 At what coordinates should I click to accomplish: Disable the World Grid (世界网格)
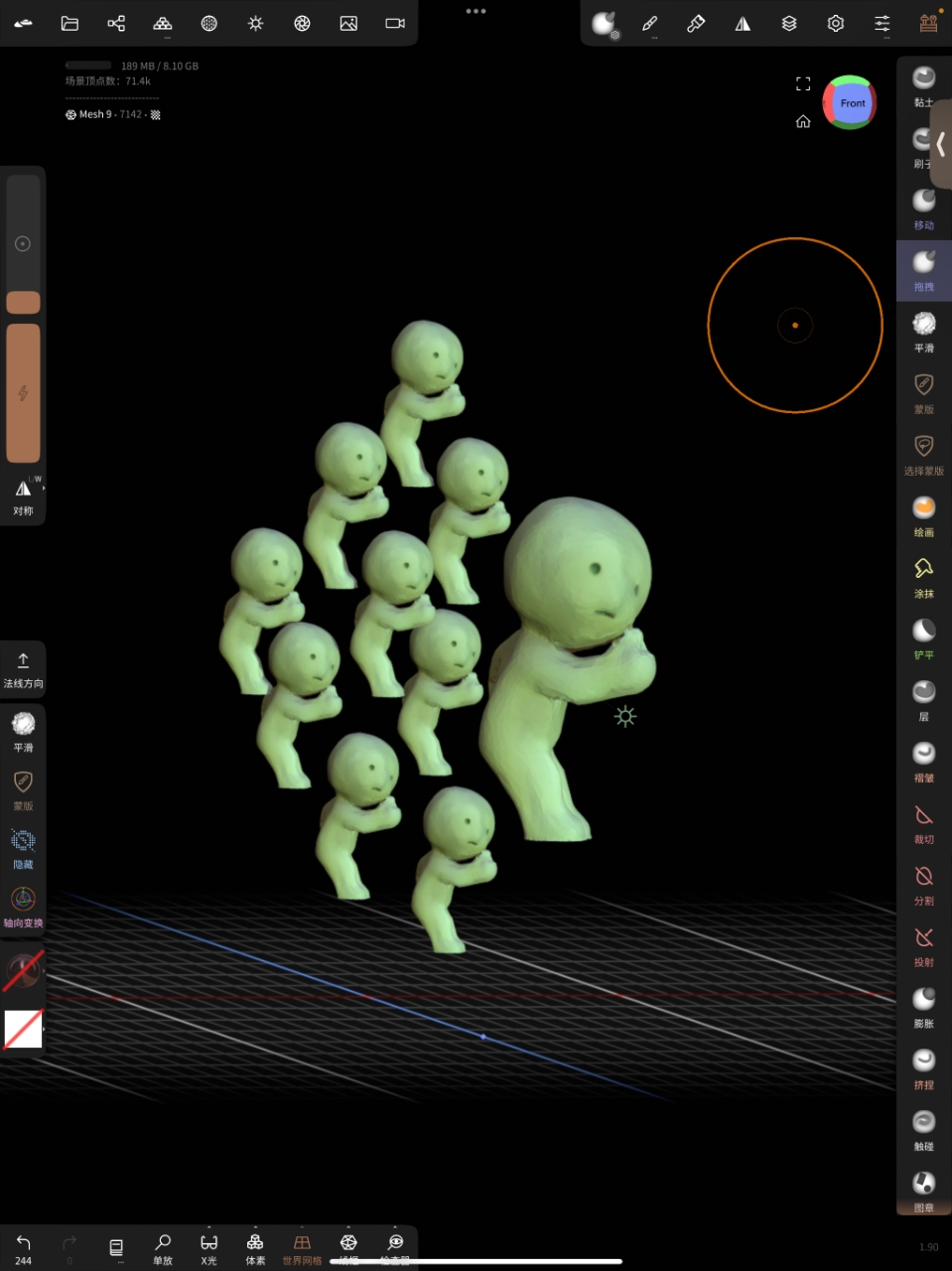(x=301, y=1247)
